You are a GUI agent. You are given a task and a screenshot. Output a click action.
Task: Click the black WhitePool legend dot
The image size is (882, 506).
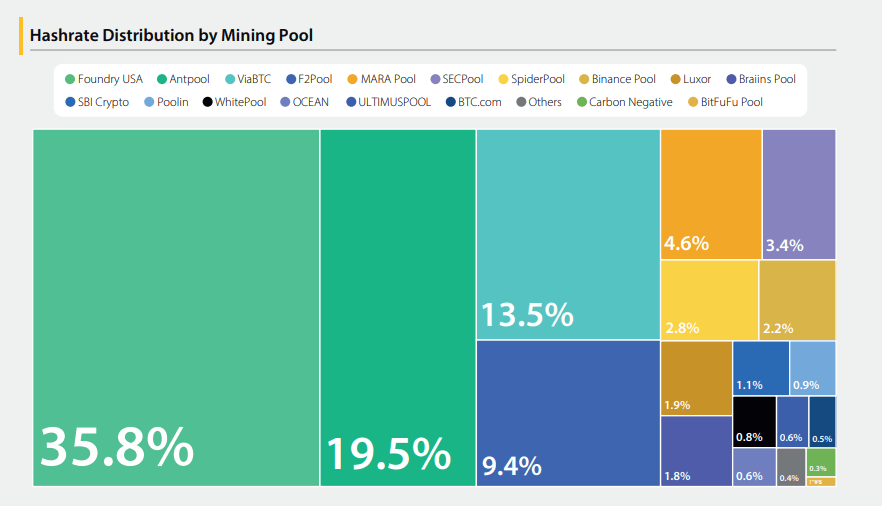click(207, 102)
